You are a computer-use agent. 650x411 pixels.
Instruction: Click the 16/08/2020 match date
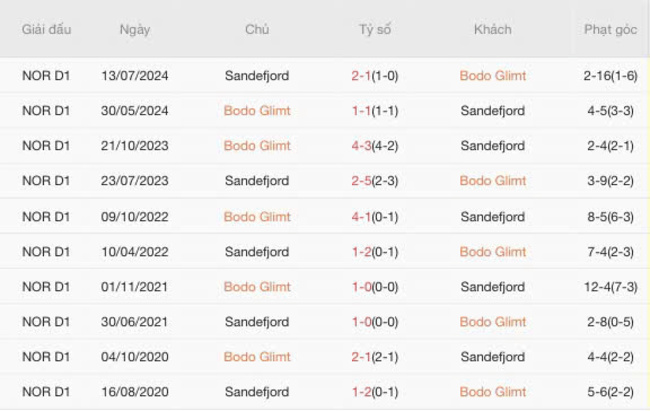click(135, 392)
